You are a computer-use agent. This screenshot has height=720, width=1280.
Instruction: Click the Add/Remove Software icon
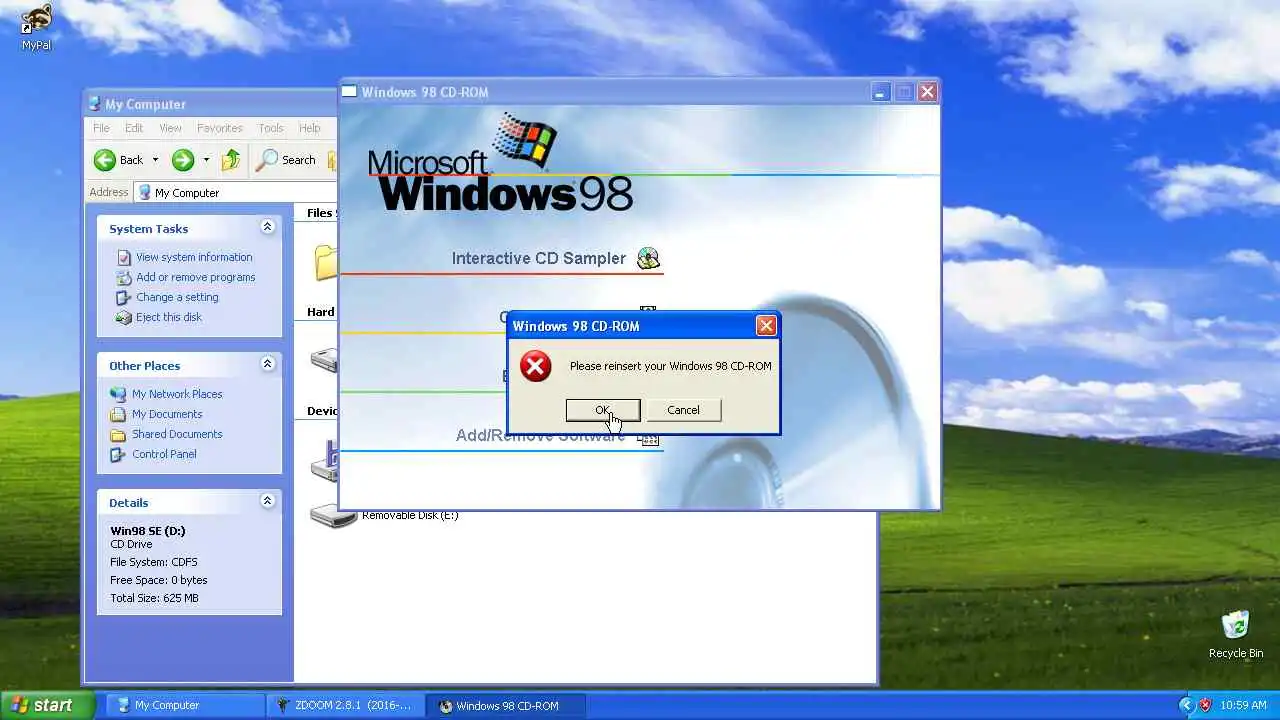coord(649,438)
